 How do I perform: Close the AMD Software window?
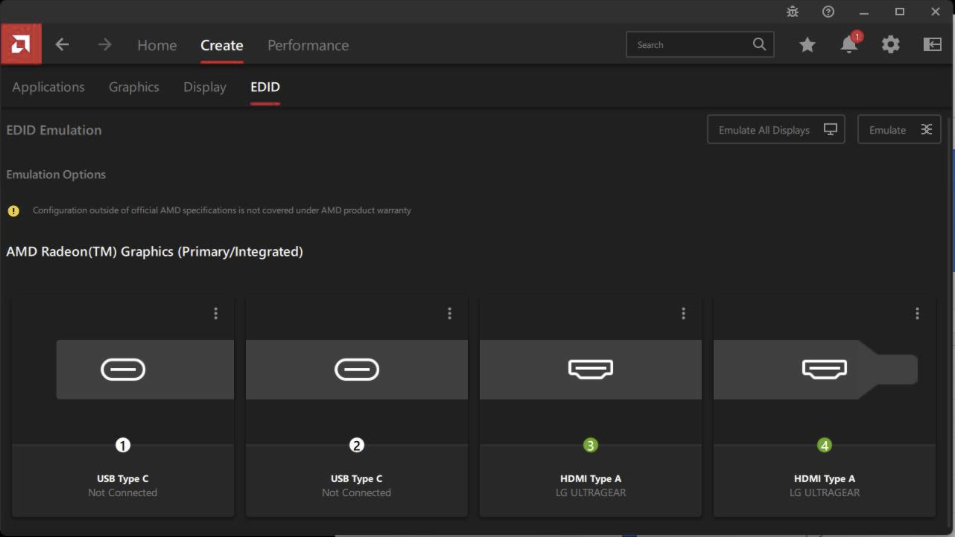(936, 12)
